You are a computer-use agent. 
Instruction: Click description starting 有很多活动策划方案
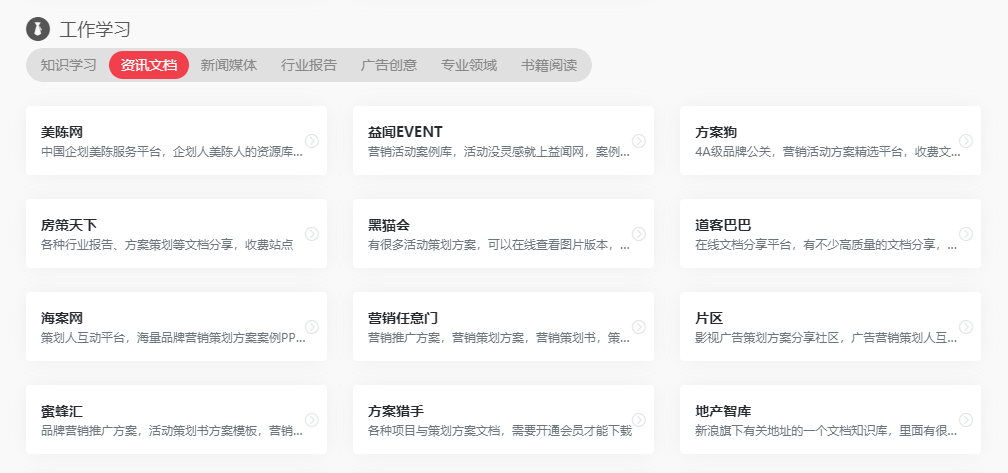point(499,245)
